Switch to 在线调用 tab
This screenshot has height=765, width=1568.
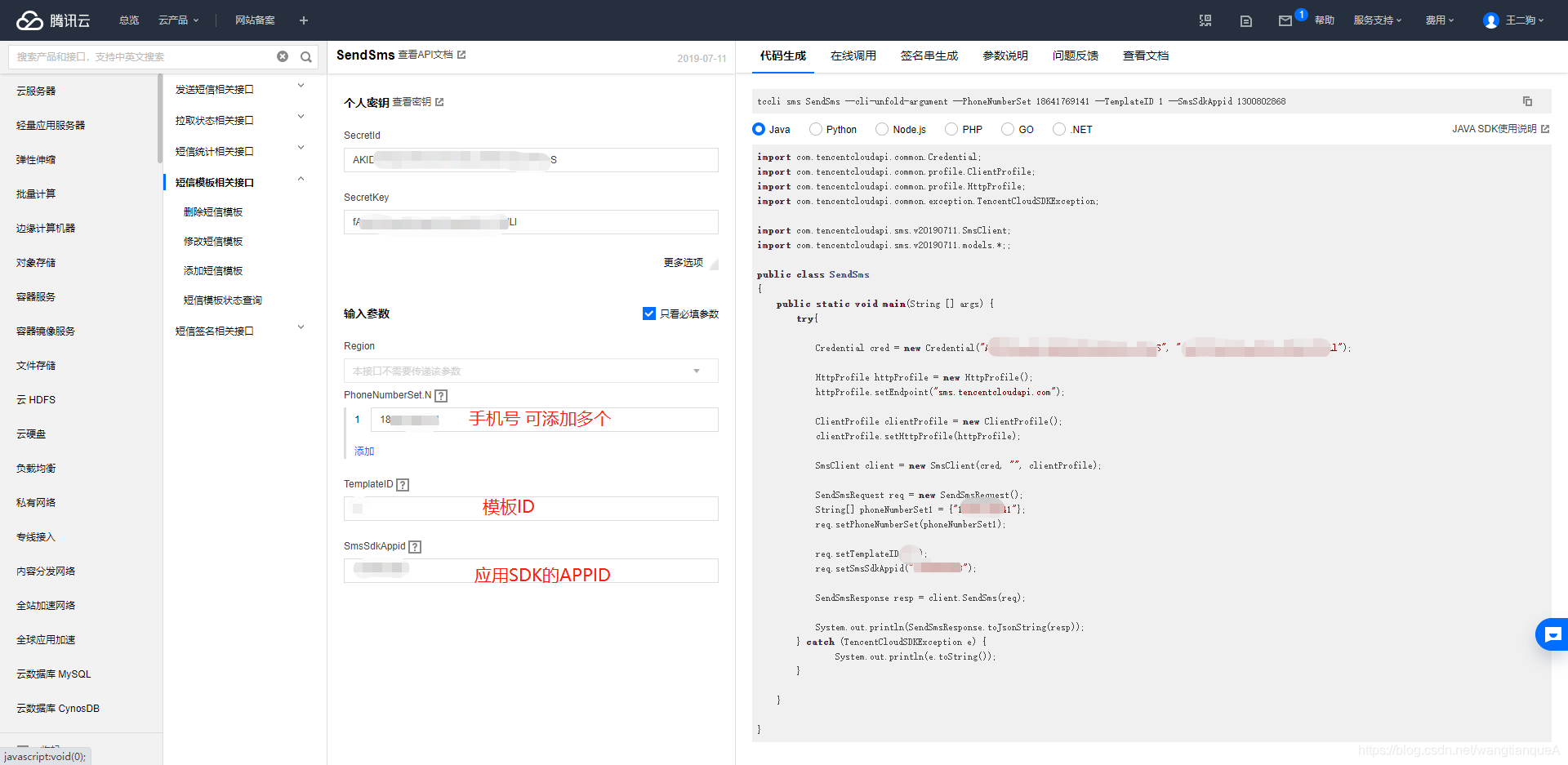(x=853, y=56)
